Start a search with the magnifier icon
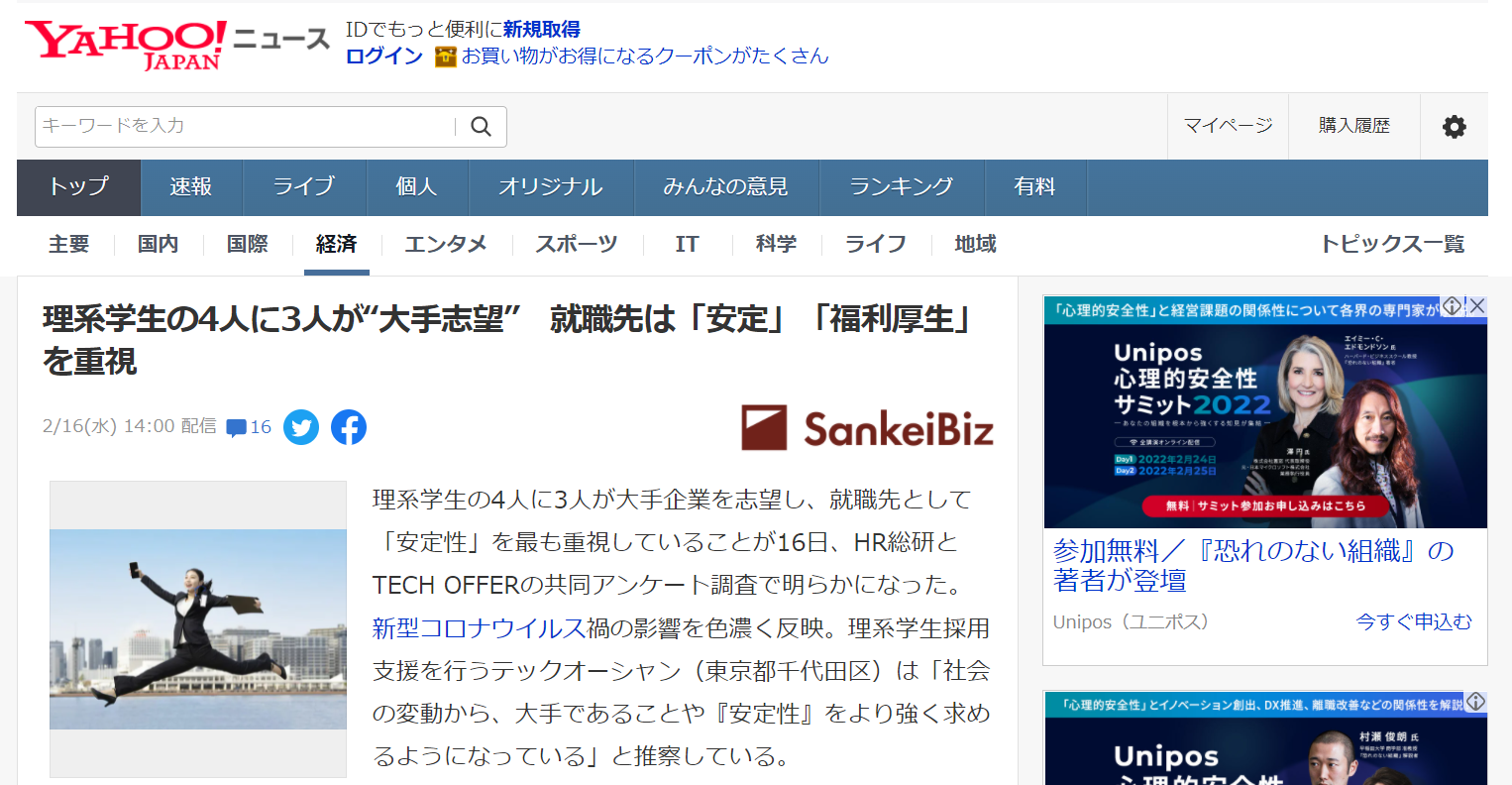Viewport: 1512px width, 785px height. (481, 127)
